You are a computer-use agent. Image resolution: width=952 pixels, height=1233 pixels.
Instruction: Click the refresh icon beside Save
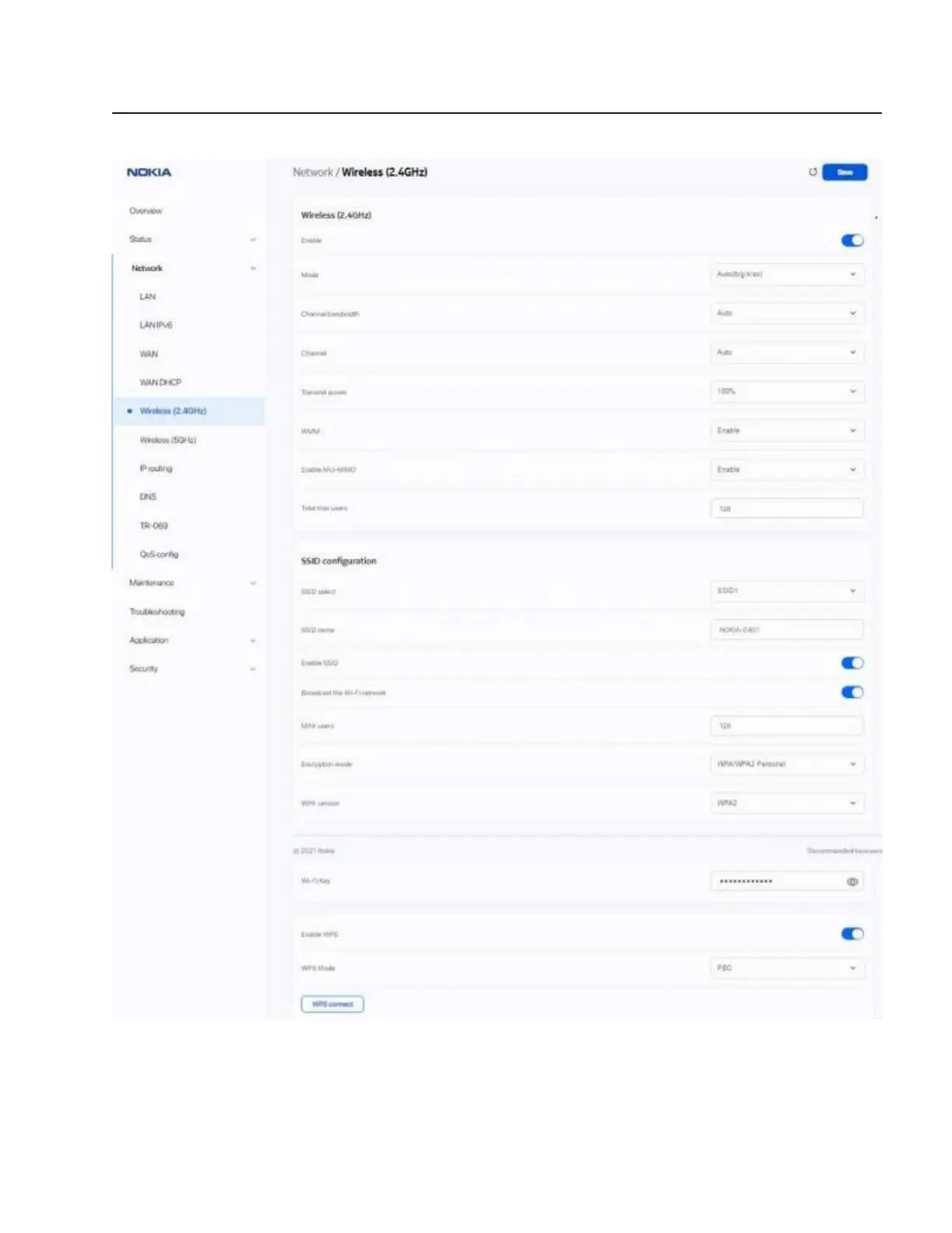(812, 172)
